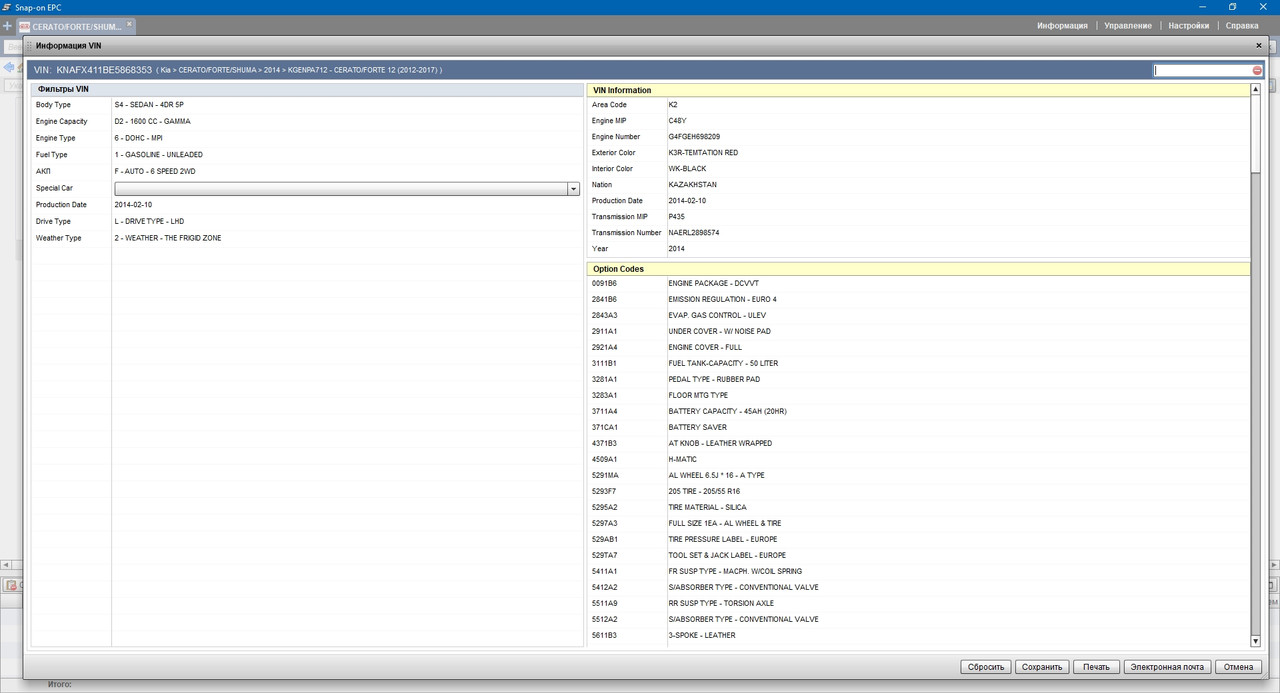The width and height of the screenshot is (1280, 693).
Task: Click the VIN number KNAFX411BE5868353
Action: 105,70
